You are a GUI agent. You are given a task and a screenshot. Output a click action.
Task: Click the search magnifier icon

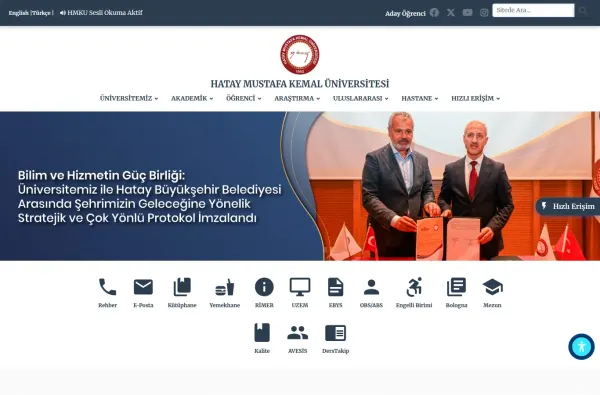[x=583, y=11]
